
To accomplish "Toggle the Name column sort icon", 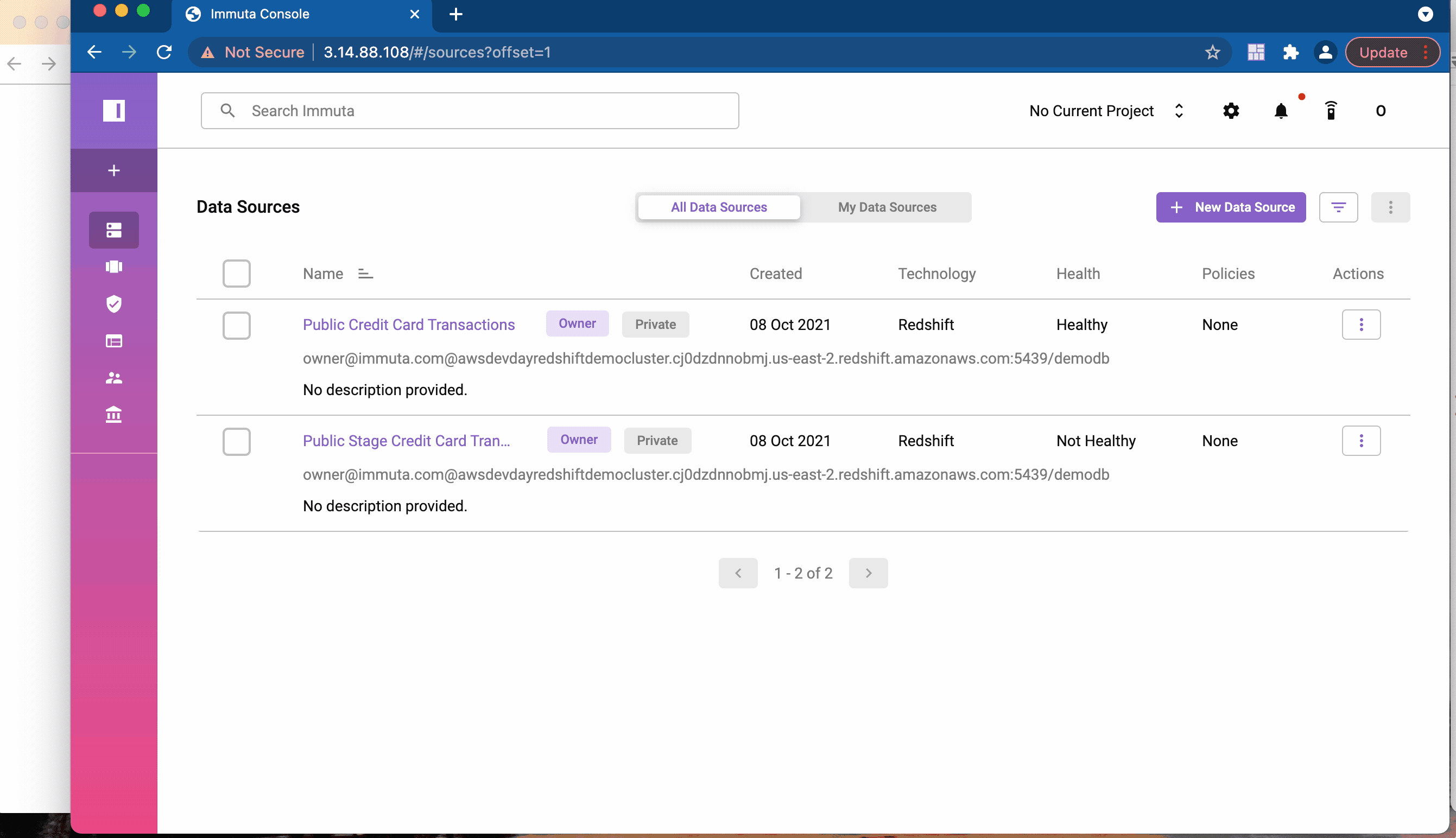I will [x=365, y=274].
